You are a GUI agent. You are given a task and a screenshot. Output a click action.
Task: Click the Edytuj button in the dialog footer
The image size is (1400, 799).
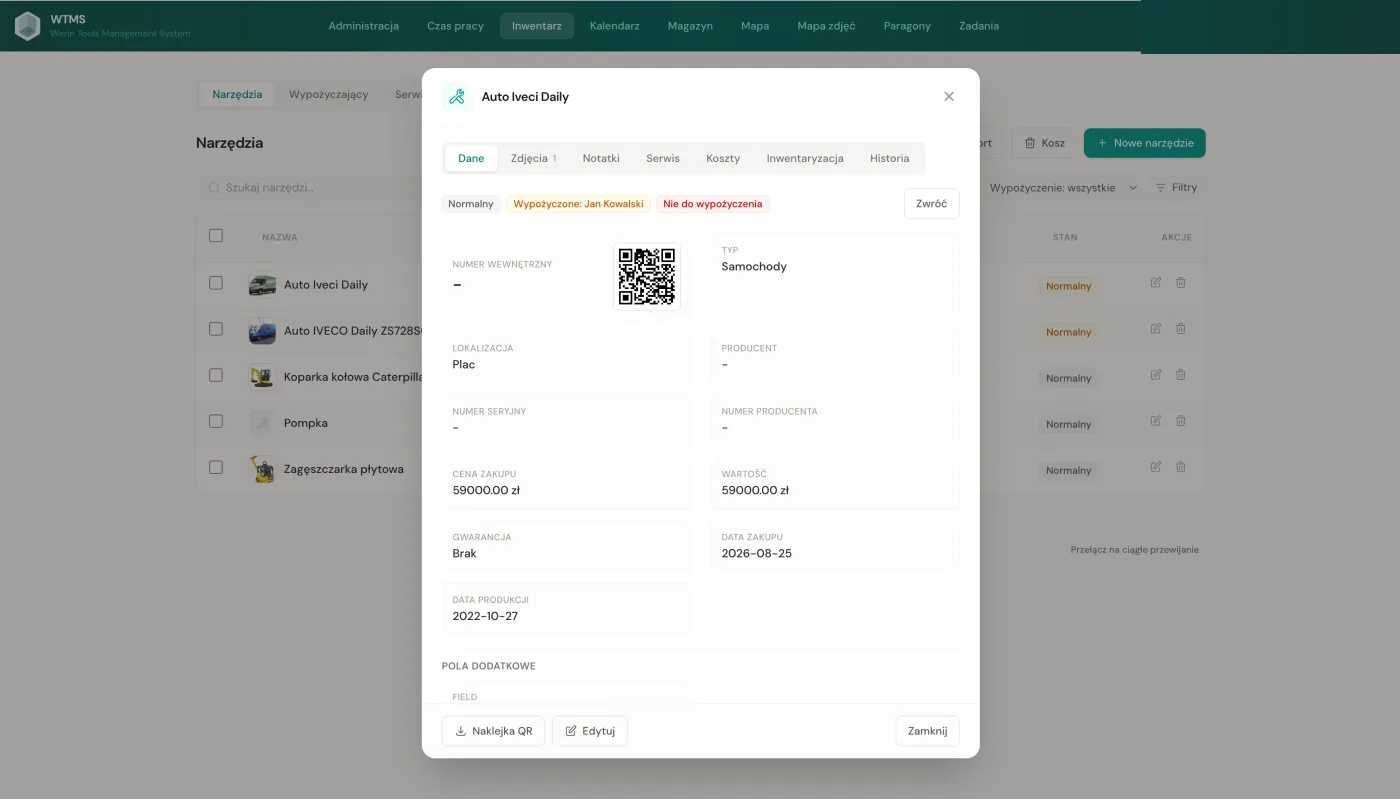click(590, 731)
